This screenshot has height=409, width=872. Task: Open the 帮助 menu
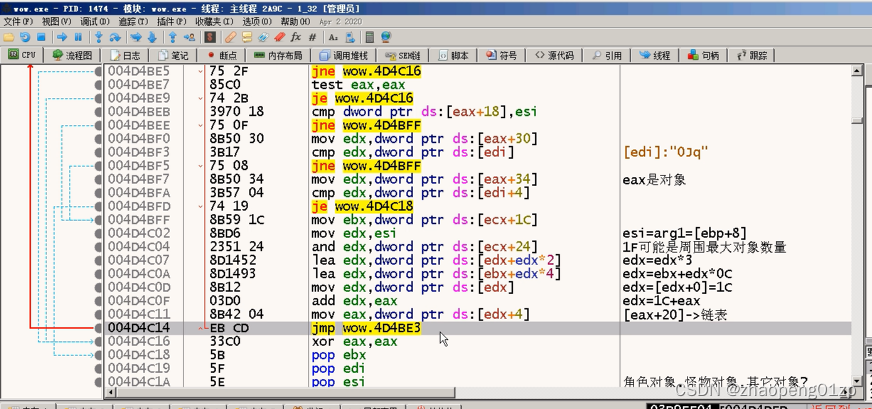point(295,22)
